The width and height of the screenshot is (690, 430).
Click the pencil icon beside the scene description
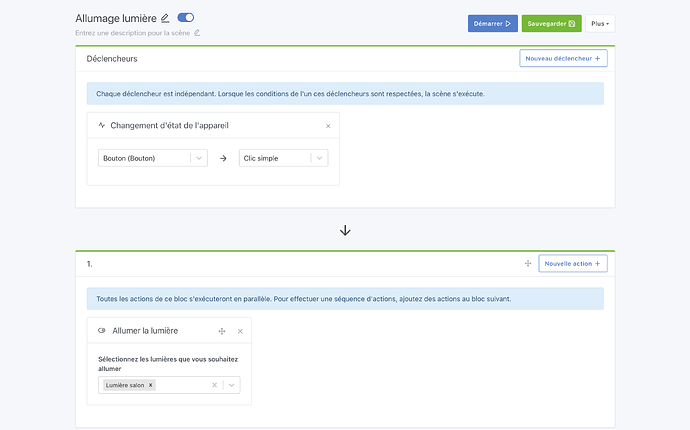point(197,33)
